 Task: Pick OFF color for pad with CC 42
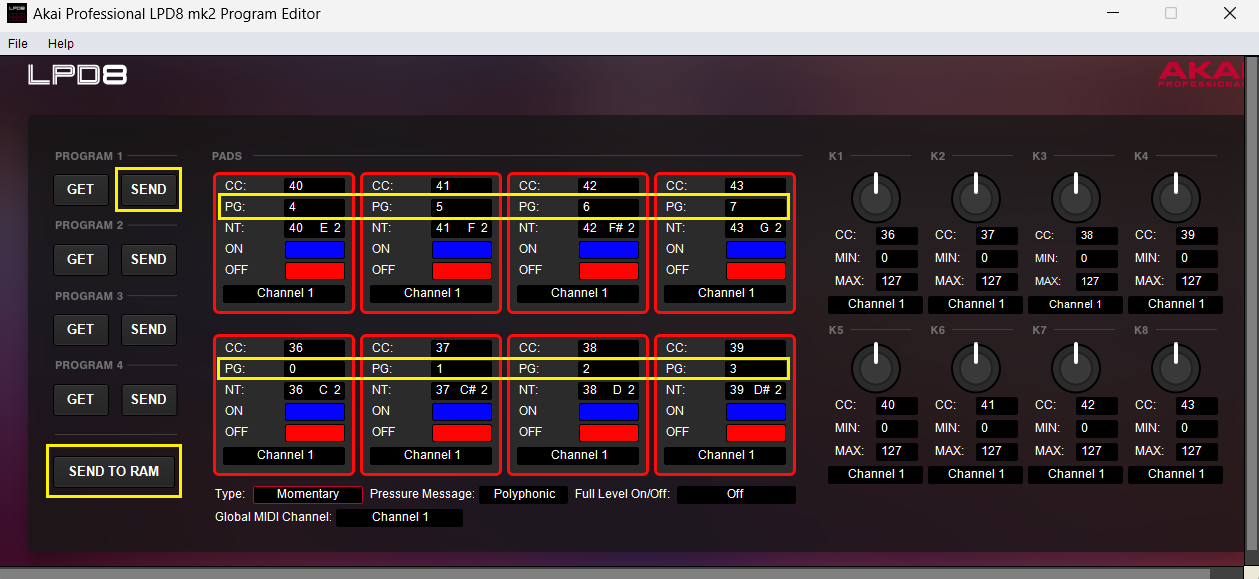coord(608,271)
